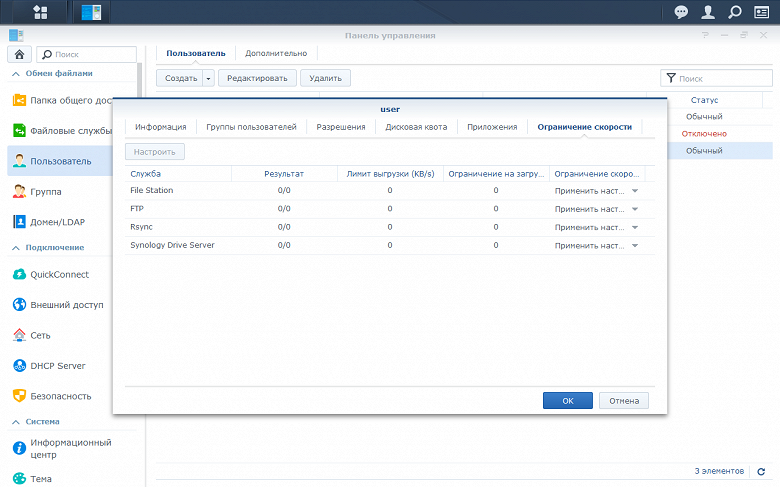The height and width of the screenshot is (487, 780).
Task: Expand speed limit dropdown for File Station
Action: point(634,190)
